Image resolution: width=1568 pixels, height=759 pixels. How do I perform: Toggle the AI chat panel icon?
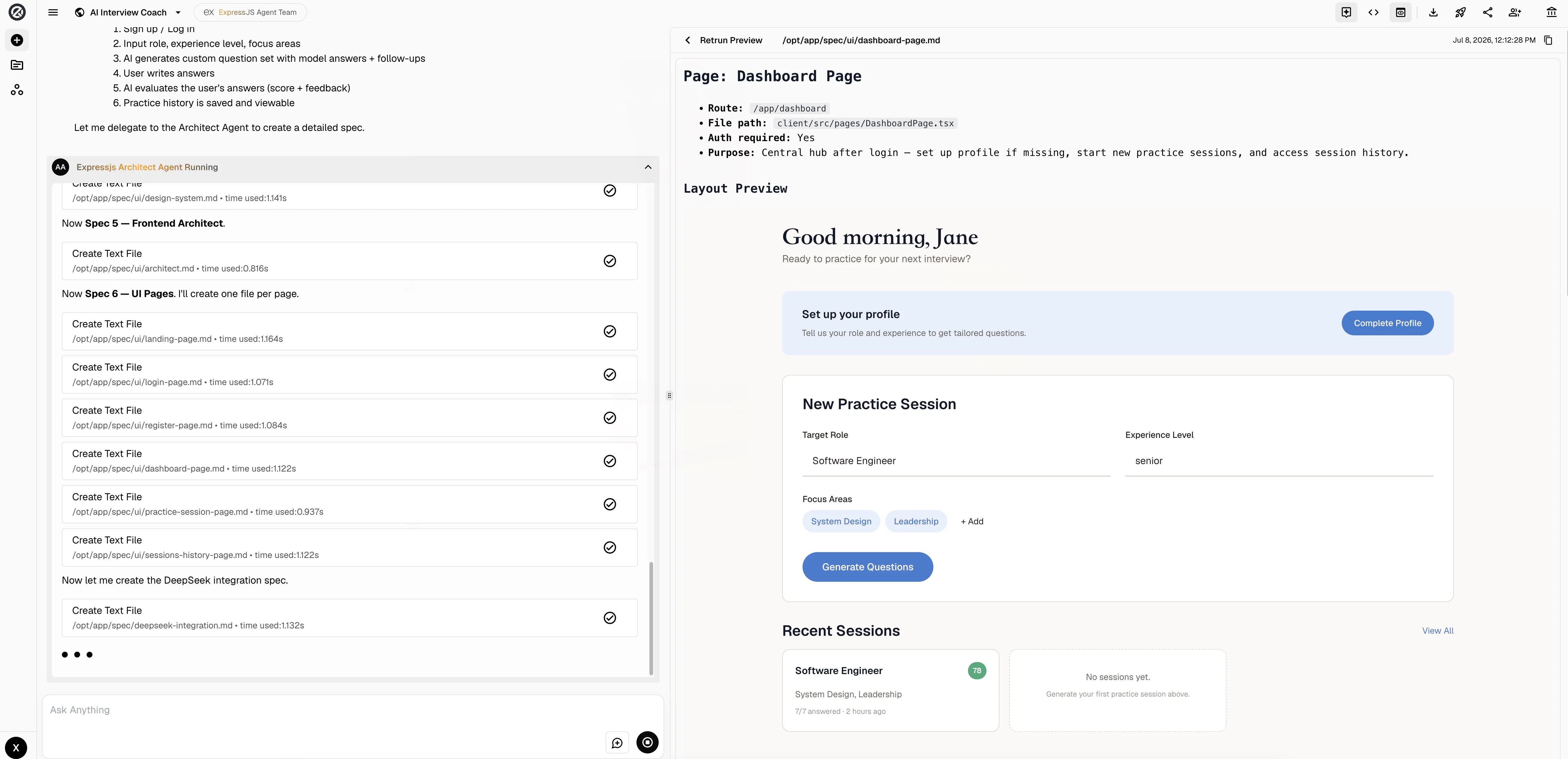[1346, 12]
